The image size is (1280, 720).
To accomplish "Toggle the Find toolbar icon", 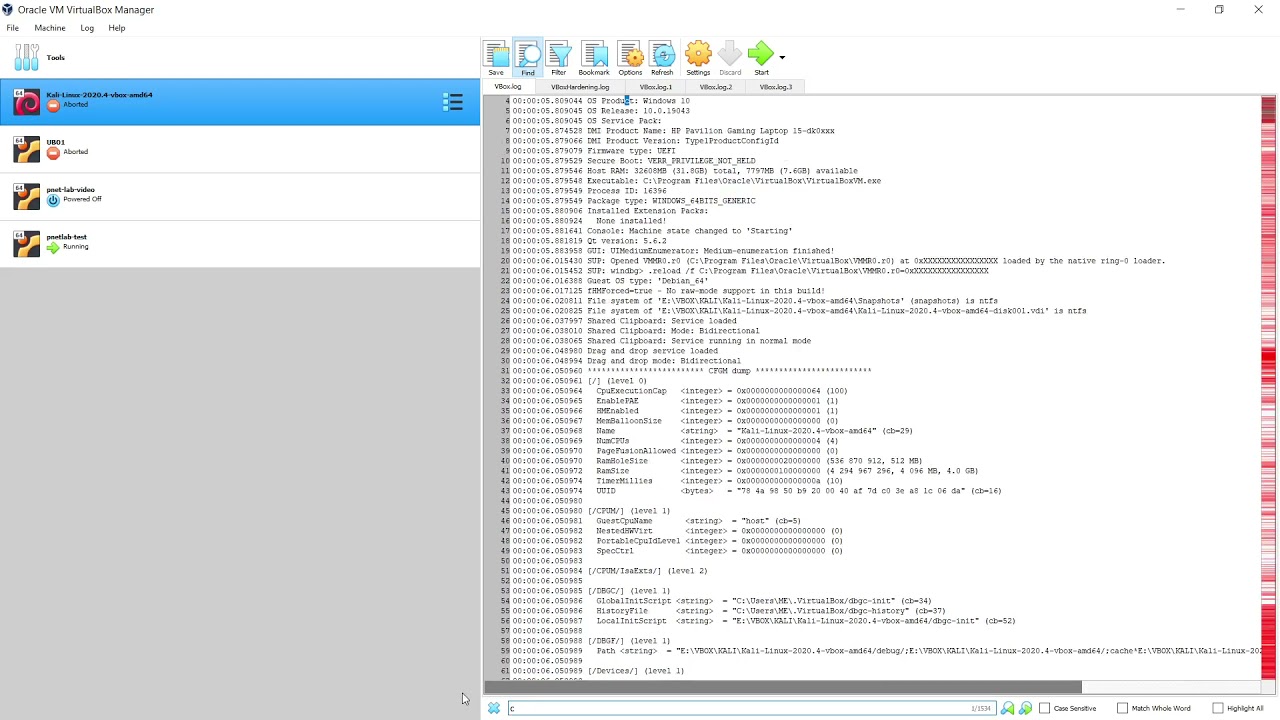I will pyautogui.click(x=528, y=58).
